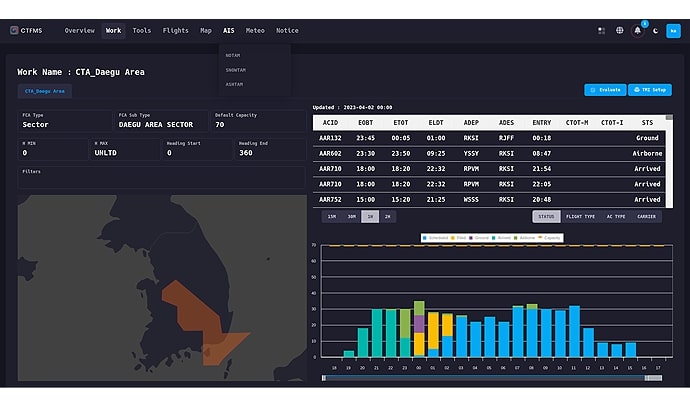The image size is (690, 407).
Task: Switch chart grouping to FLIGHT TYPE
Action: 580,216
